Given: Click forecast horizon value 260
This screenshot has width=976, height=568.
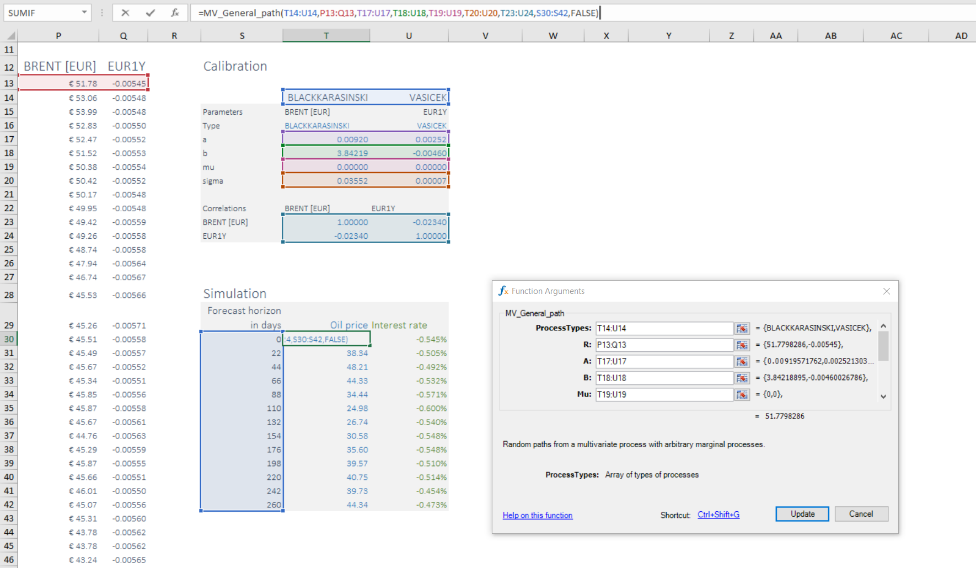Looking at the screenshot, I should pos(242,505).
